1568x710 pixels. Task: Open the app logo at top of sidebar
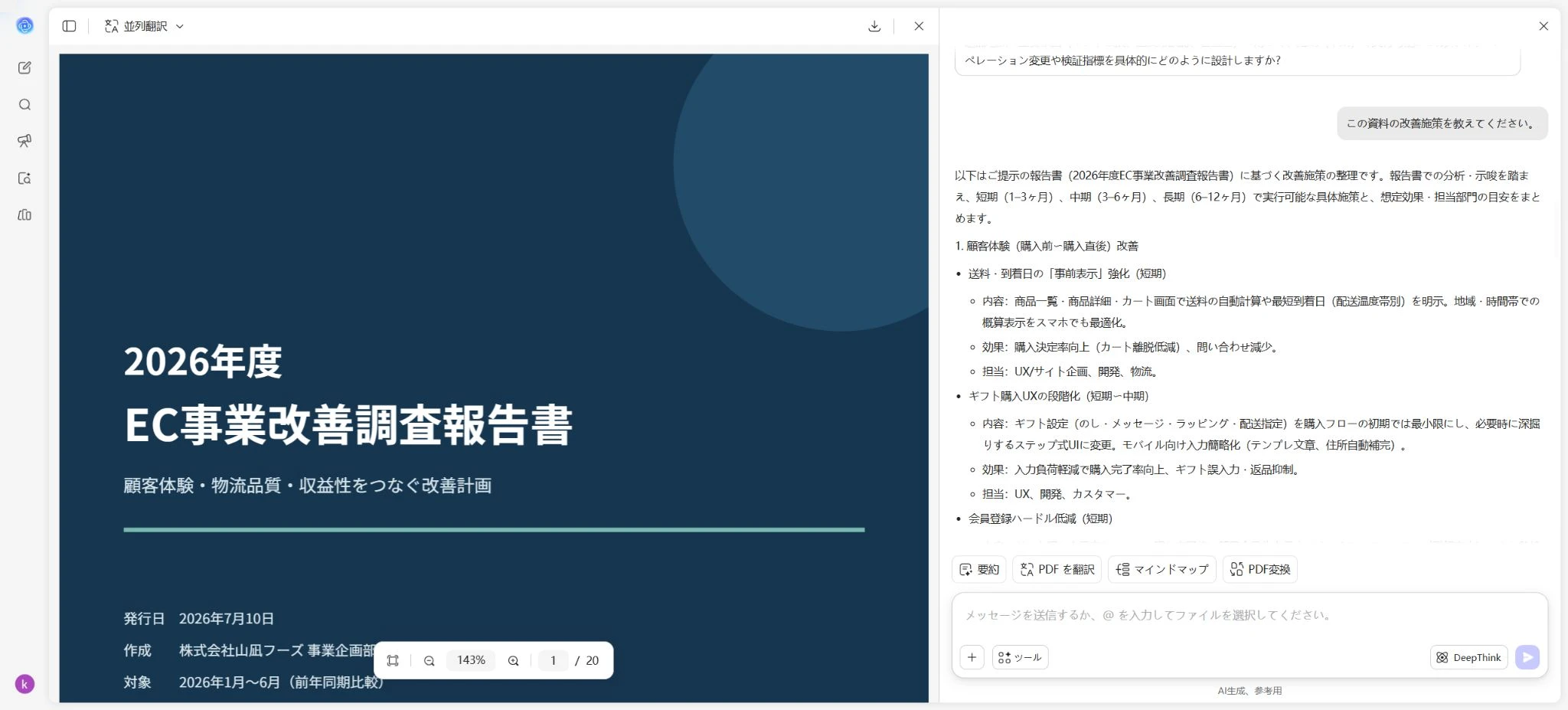[24, 26]
